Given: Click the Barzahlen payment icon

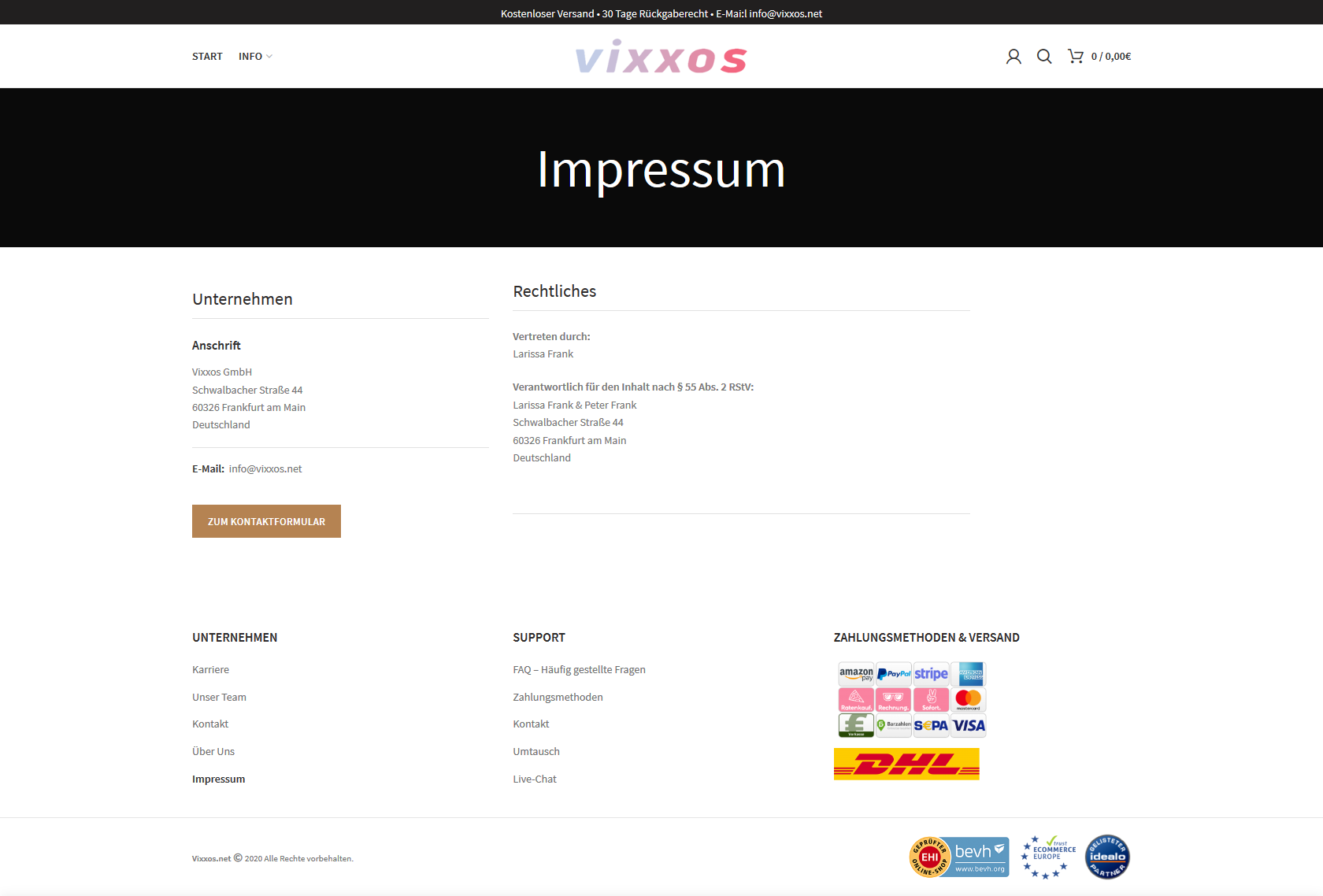Looking at the screenshot, I should (894, 725).
